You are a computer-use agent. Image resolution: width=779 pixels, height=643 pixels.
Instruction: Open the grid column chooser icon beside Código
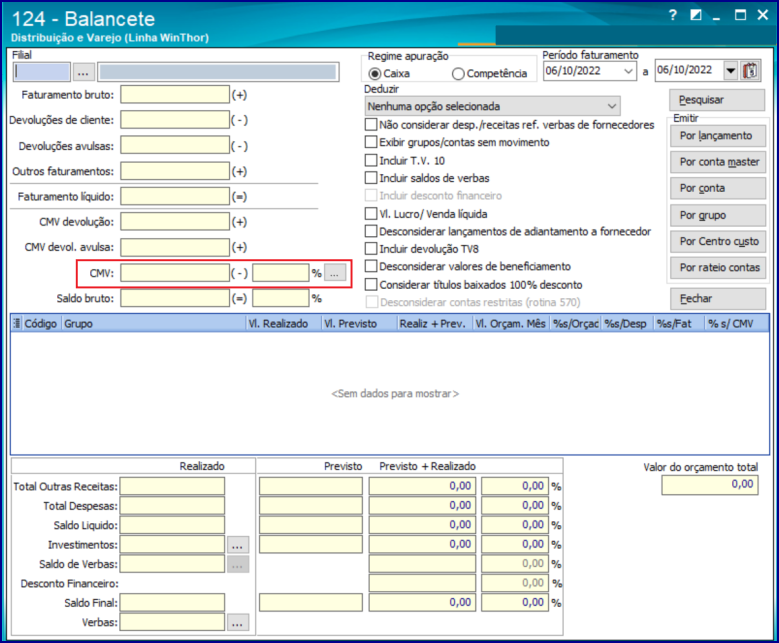pos(16,323)
